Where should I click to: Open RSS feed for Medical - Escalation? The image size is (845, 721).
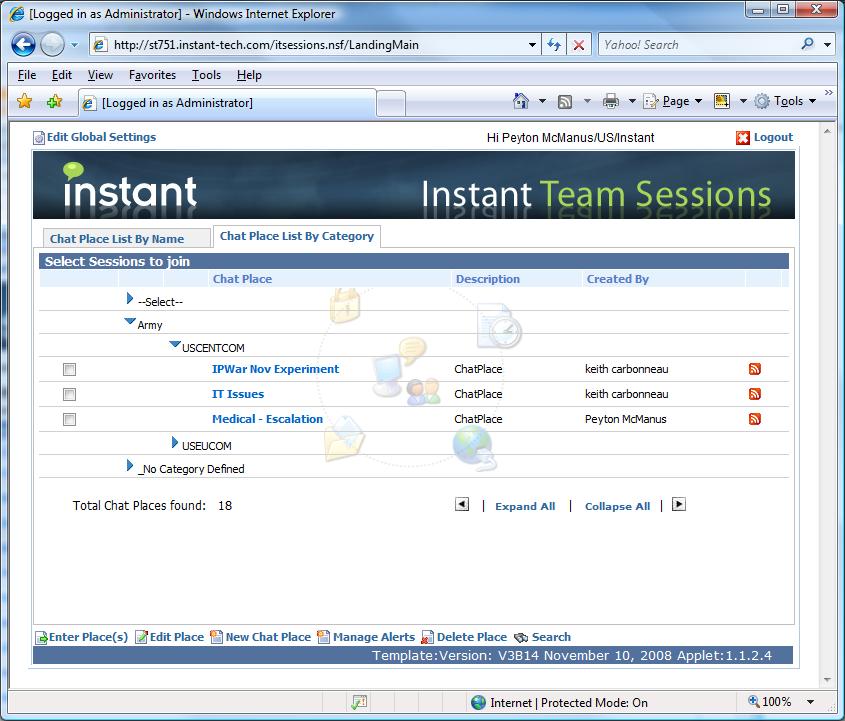click(754, 419)
